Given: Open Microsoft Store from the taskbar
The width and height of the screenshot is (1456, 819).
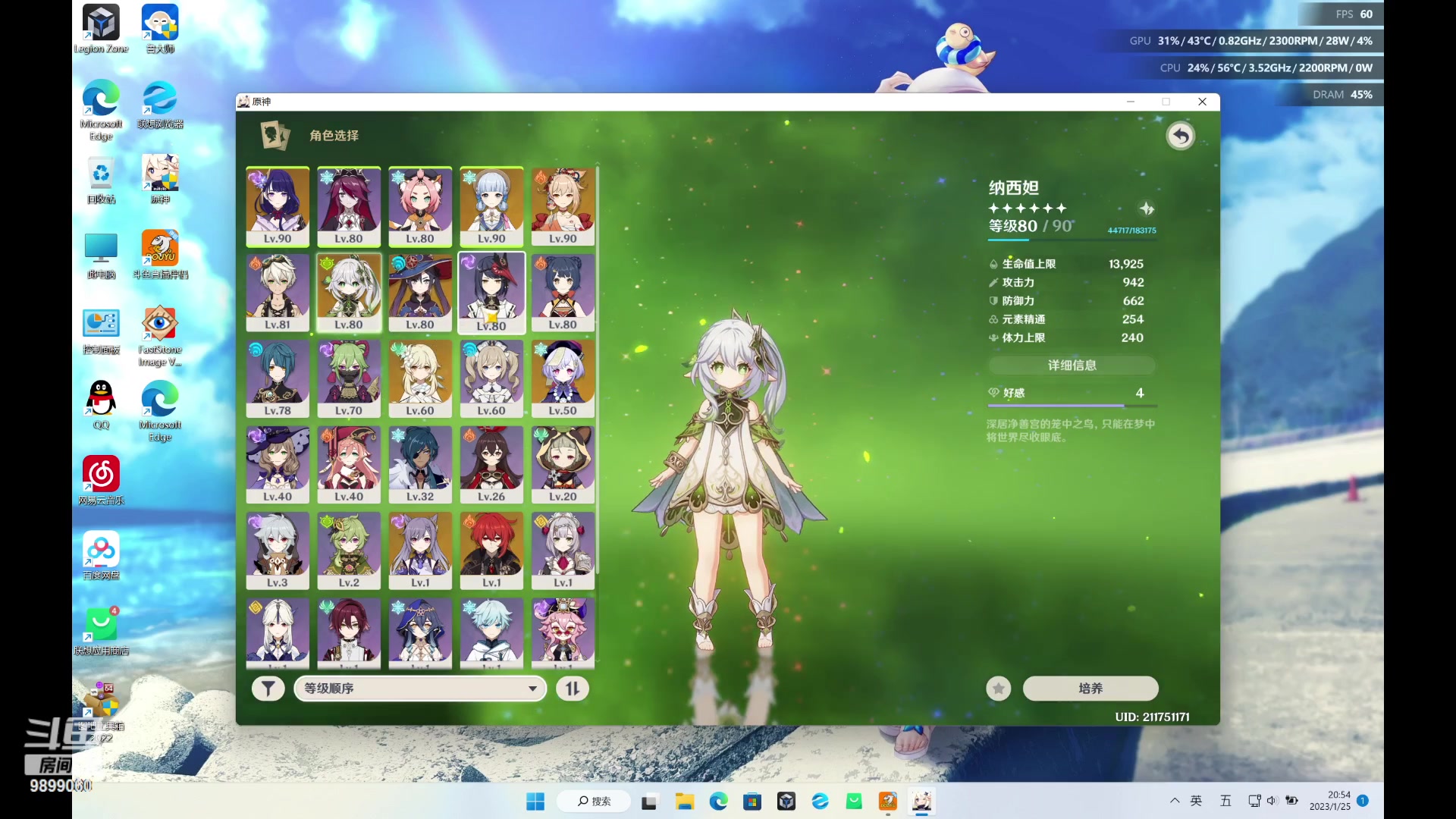Looking at the screenshot, I should 752,802.
